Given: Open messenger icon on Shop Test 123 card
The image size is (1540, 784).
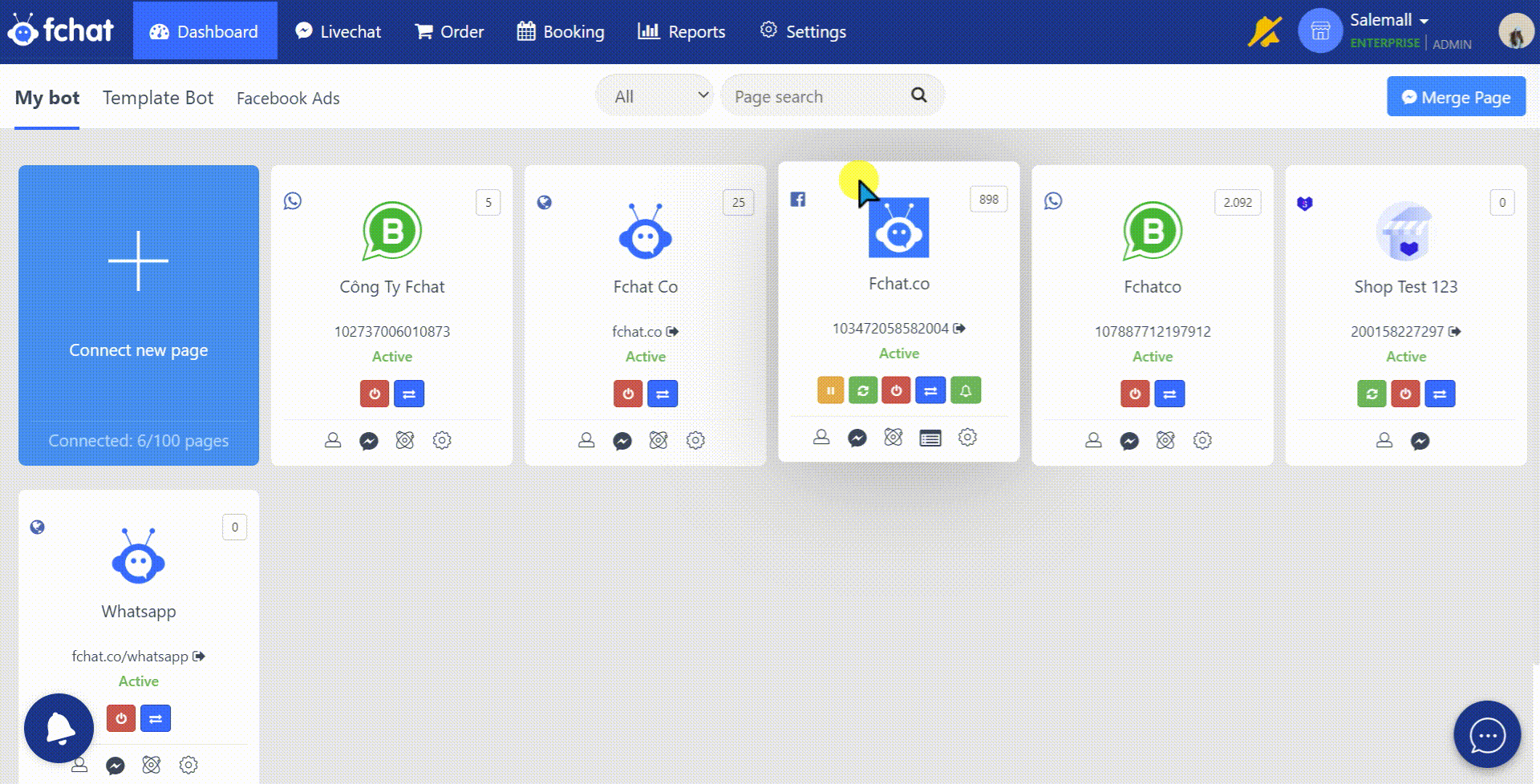Looking at the screenshot, I should click(x=1420, y=441).
